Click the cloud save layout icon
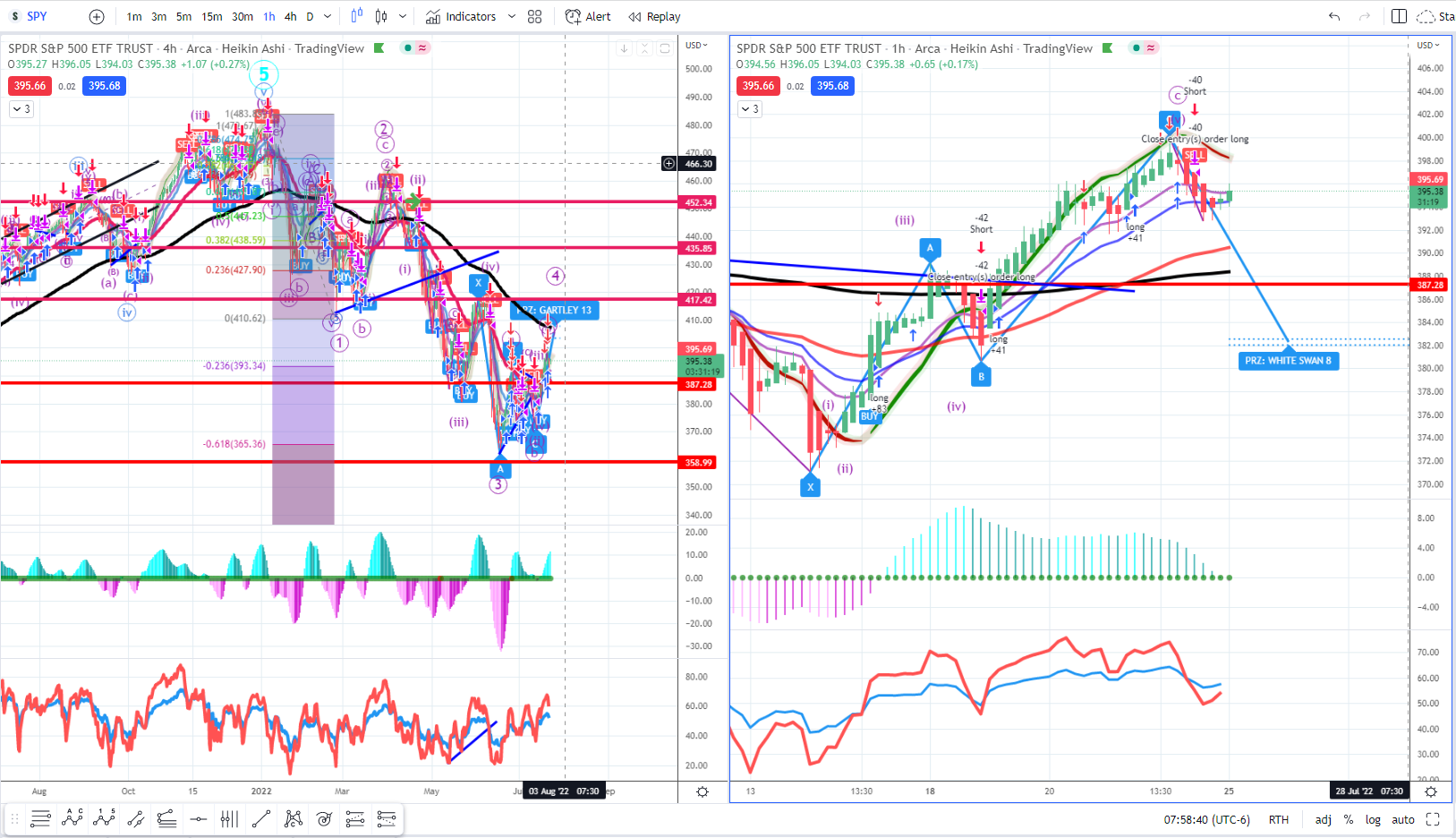This screenshot has width=1456, height=838. [1426, 17]
